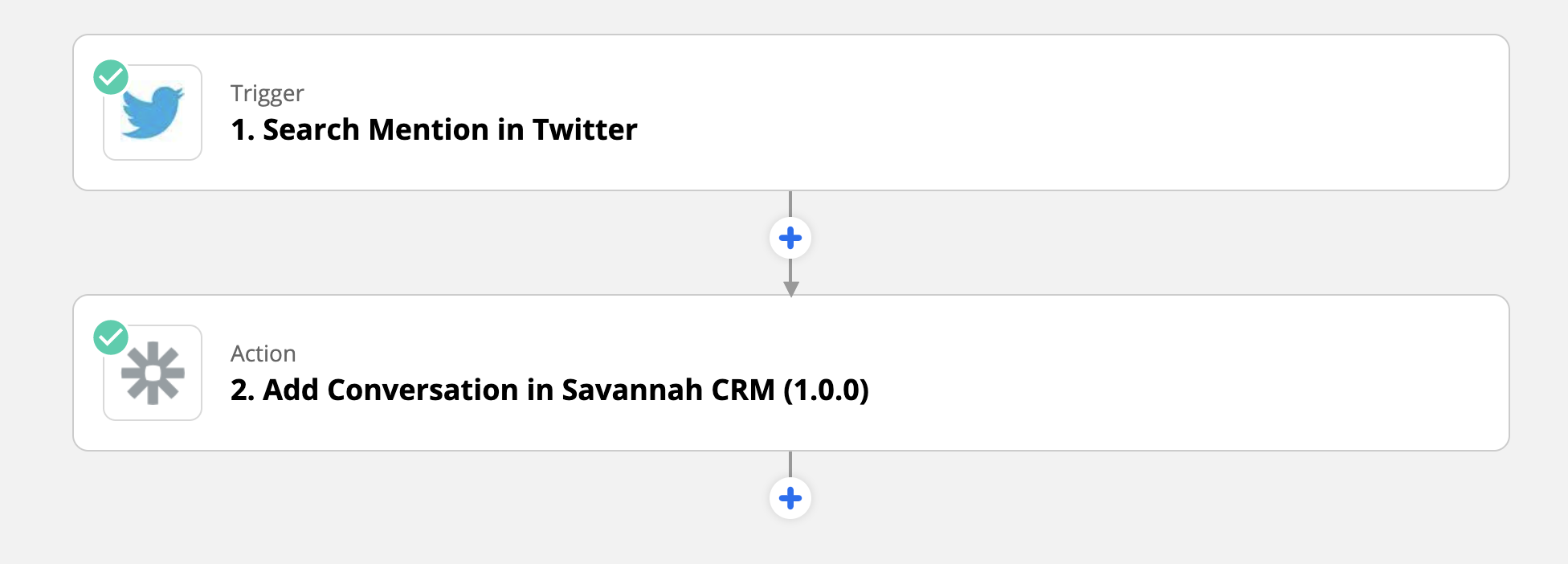Image resolution: width=1568 pixels, height=564 pixels.
Task: Add a new step after Savannah CRM action
Action: pyautogui.click(x=790, y=498)
